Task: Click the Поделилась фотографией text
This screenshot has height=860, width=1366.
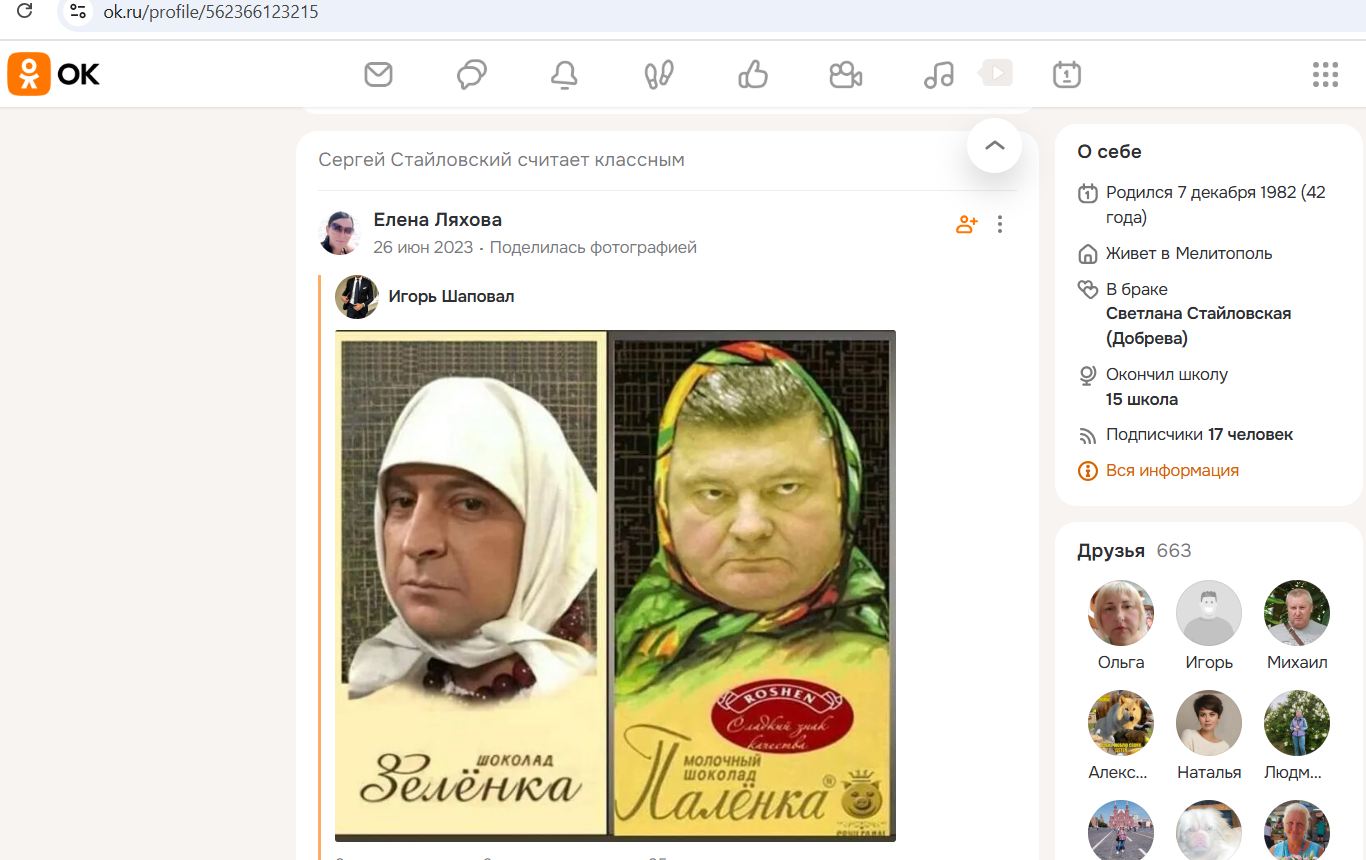Action: click(x=593, y=247)
